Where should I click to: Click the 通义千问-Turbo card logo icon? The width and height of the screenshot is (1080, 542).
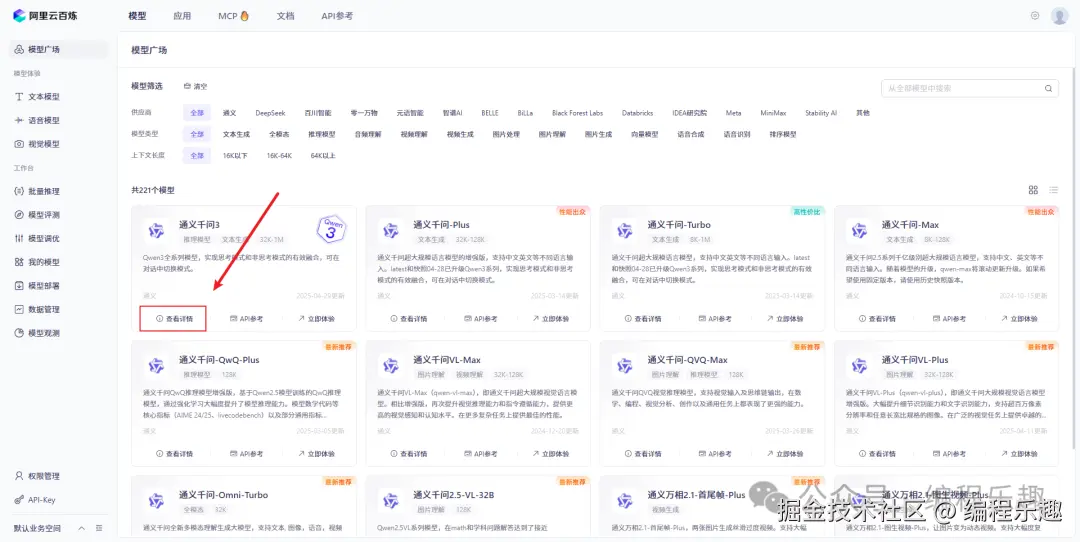pos(625,230)
